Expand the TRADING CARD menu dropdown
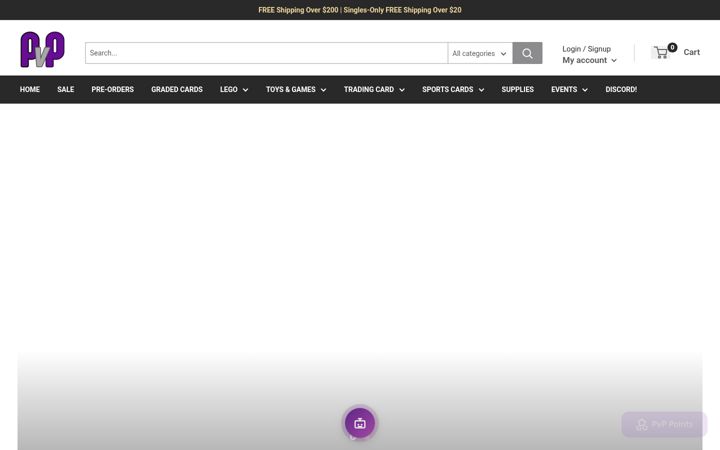Viewport: 720px width, 450px height. pyautogui.click(x=374, y=90)
